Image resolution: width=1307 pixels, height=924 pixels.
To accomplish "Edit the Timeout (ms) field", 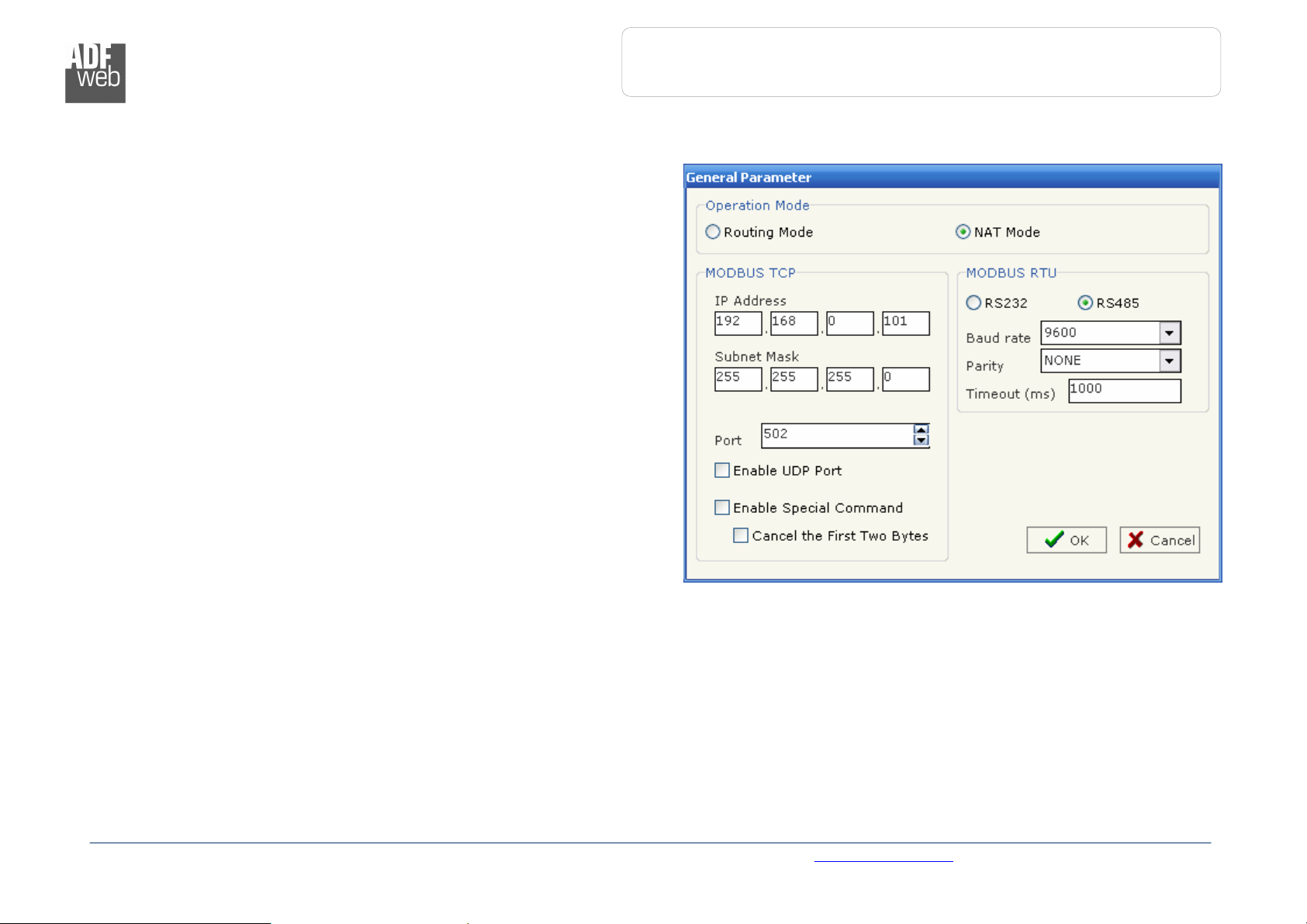I will click(x=1125, y=390).
